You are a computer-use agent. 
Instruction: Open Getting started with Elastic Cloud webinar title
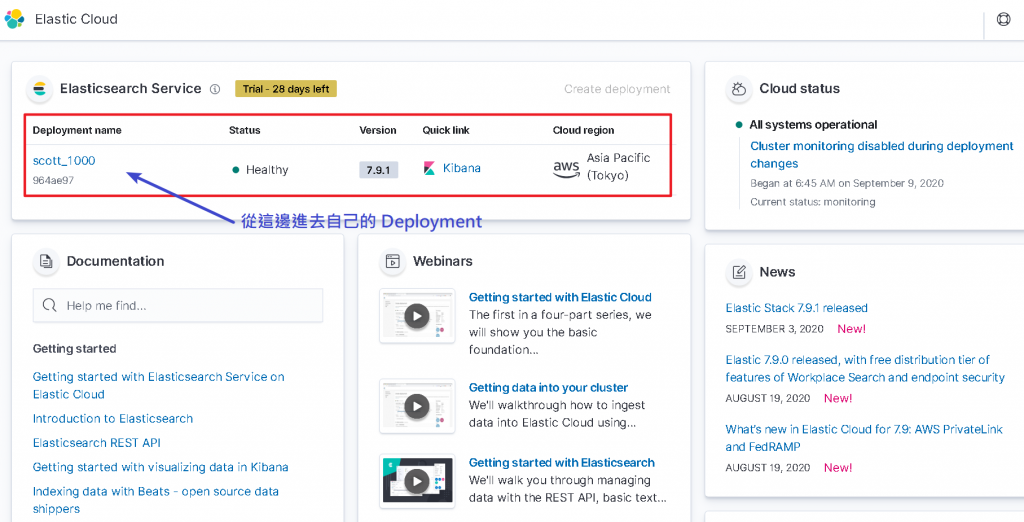point(560,297)
